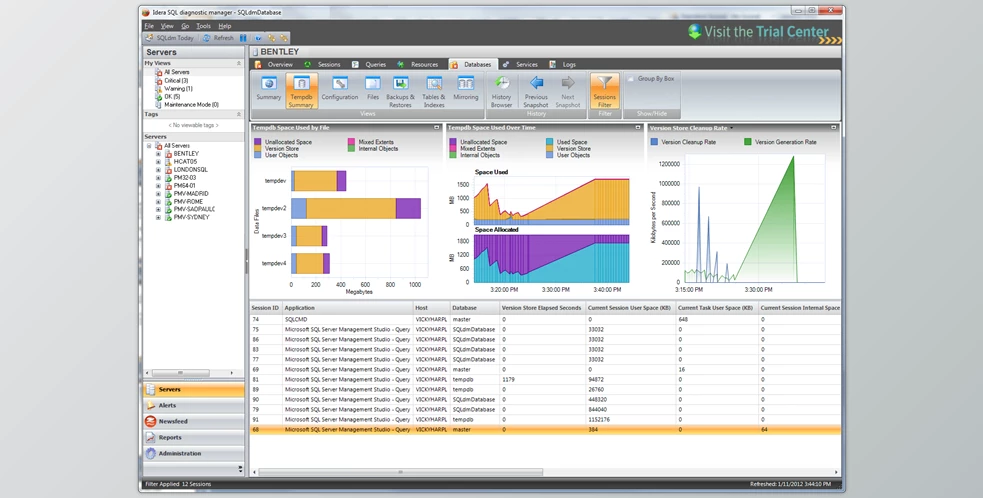Switch to the Services tab
983x498 pixels.
click(520, 65)
